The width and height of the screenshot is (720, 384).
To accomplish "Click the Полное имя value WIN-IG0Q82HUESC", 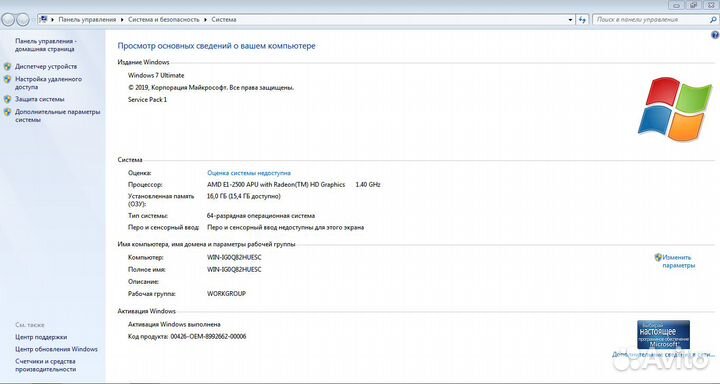I will click(x=234, y=270).
